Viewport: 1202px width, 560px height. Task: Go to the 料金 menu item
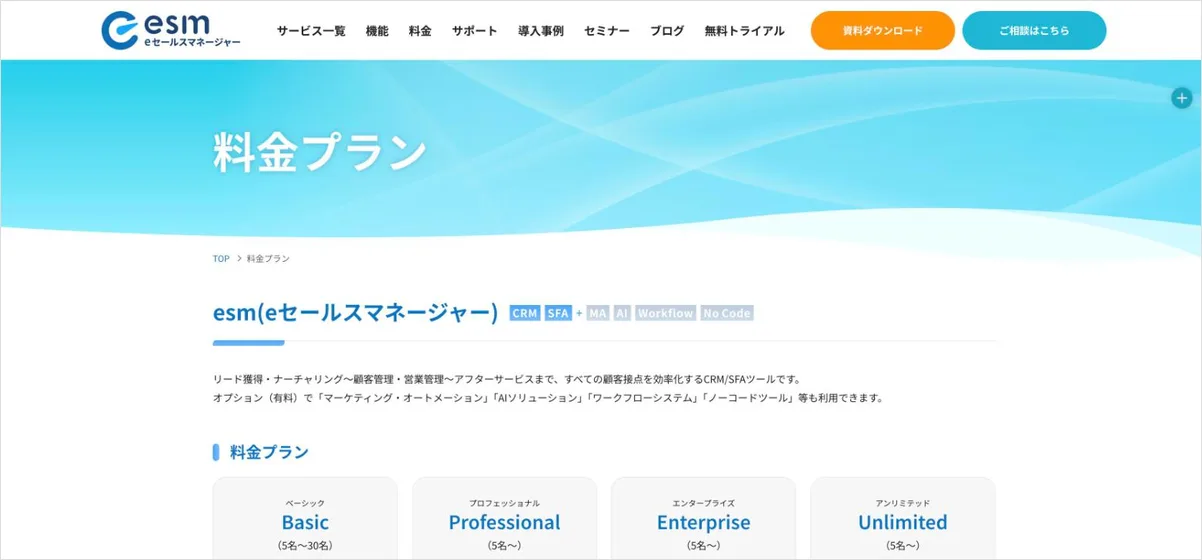point(420,31)
